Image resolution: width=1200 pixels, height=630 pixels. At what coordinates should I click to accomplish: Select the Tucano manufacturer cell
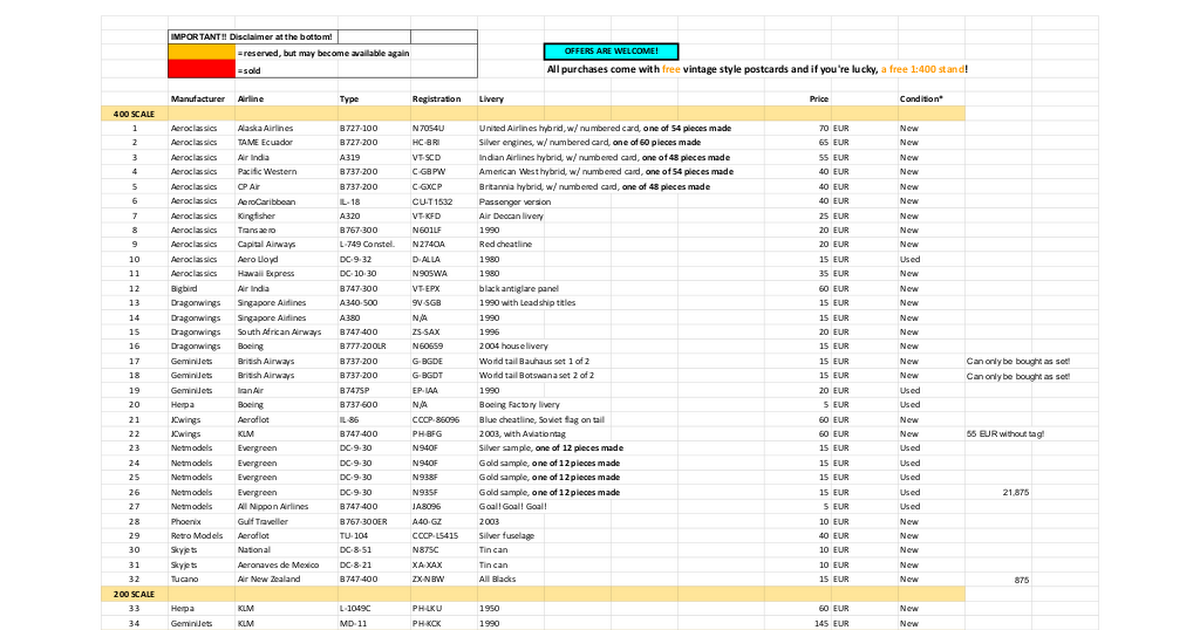point(185,579)
